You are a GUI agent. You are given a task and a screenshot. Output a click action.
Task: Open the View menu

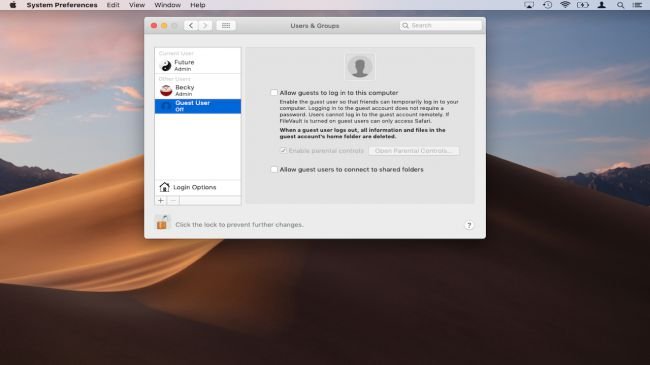click(137, 5)
